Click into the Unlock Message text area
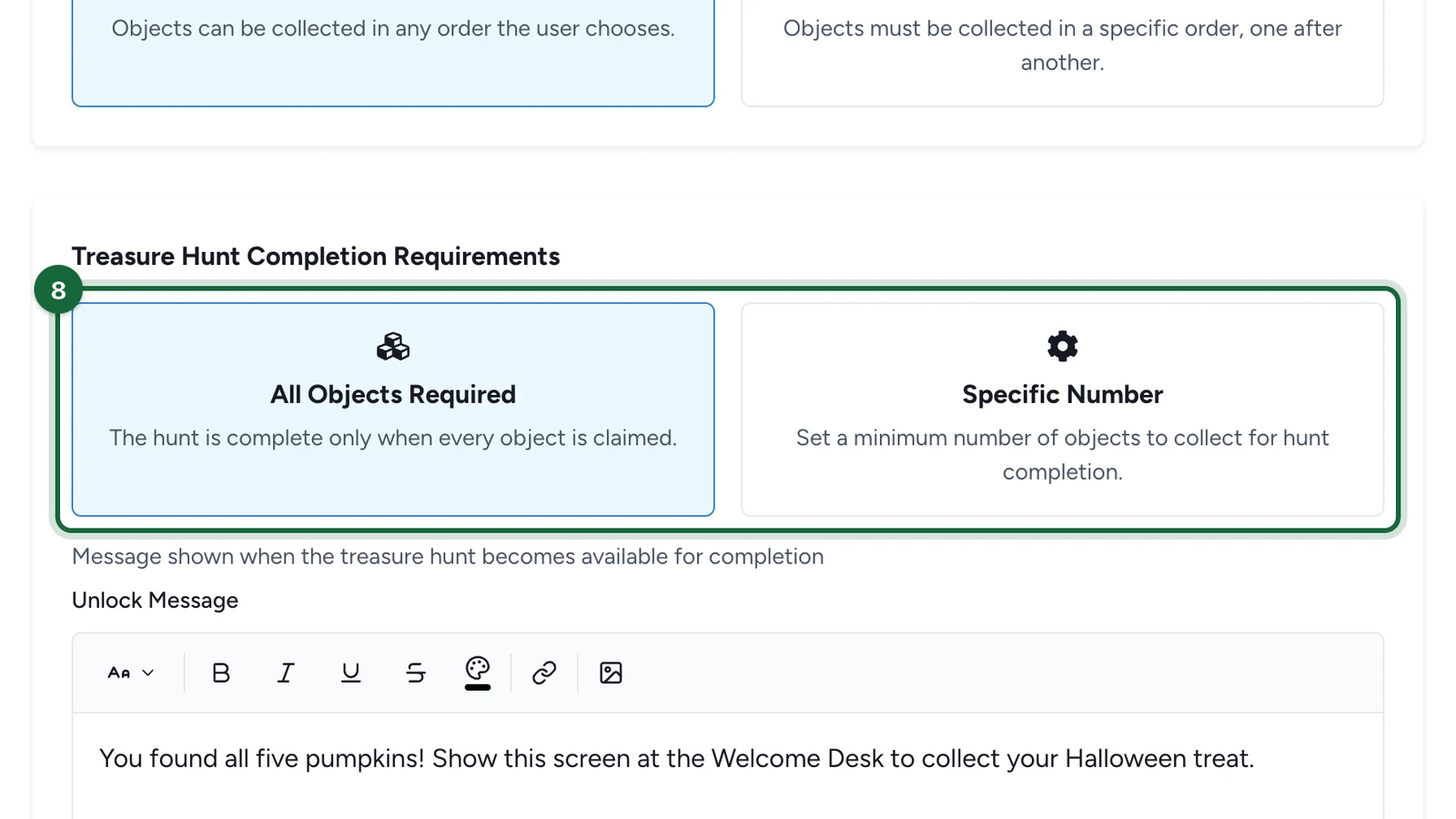 [728, 765]
